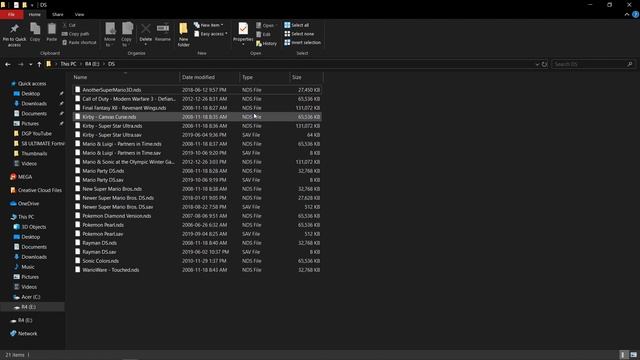The height and width of the screenshot is (360, 640).
Task: Open 3D Objects under This PC
Action: (33, 227)
